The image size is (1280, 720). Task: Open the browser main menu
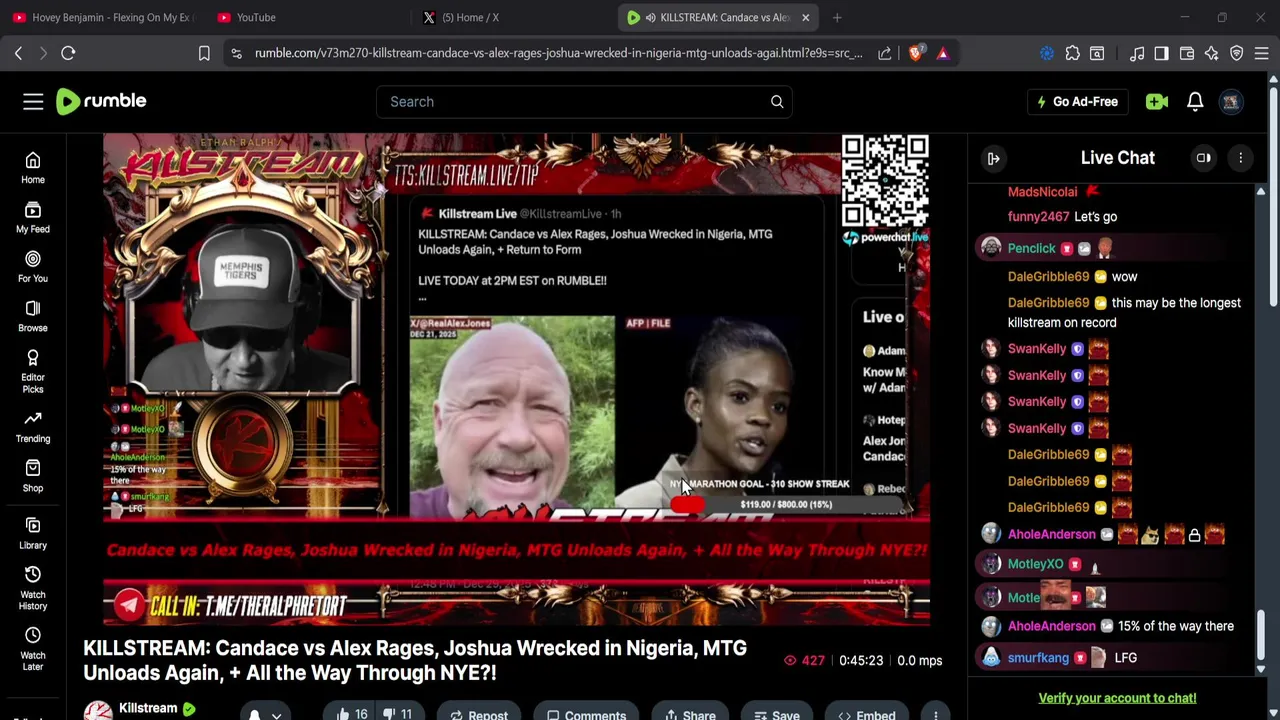point(1262,53)
